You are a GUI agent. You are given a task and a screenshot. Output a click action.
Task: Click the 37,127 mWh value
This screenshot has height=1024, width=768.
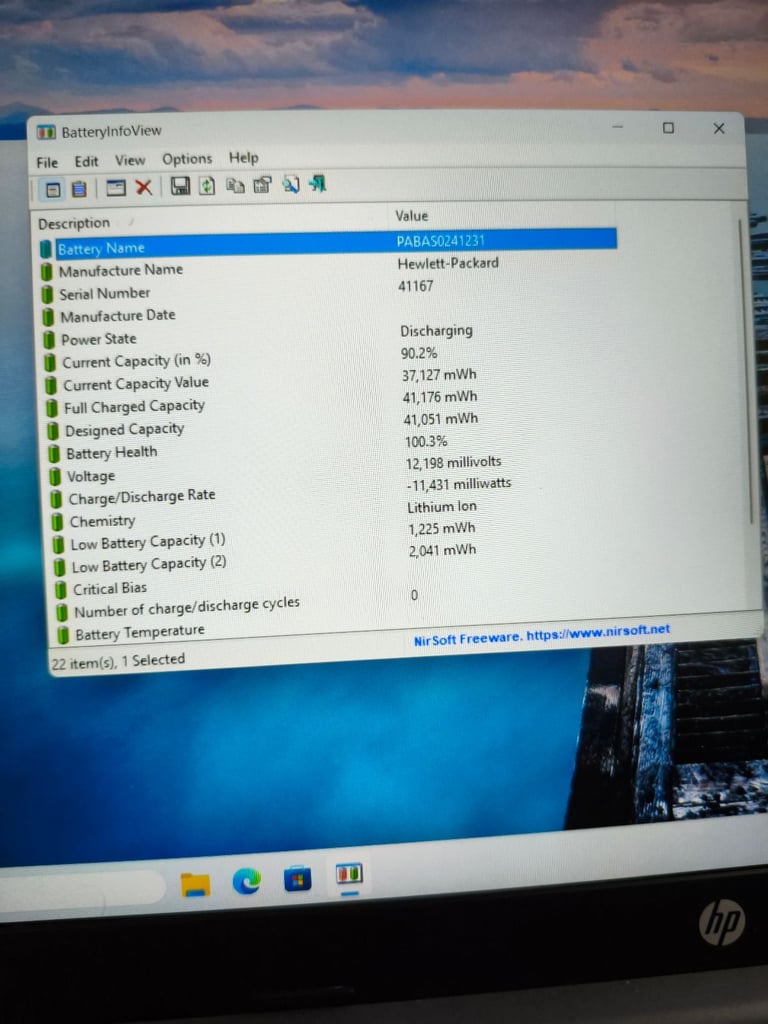[x=439, y=375]
